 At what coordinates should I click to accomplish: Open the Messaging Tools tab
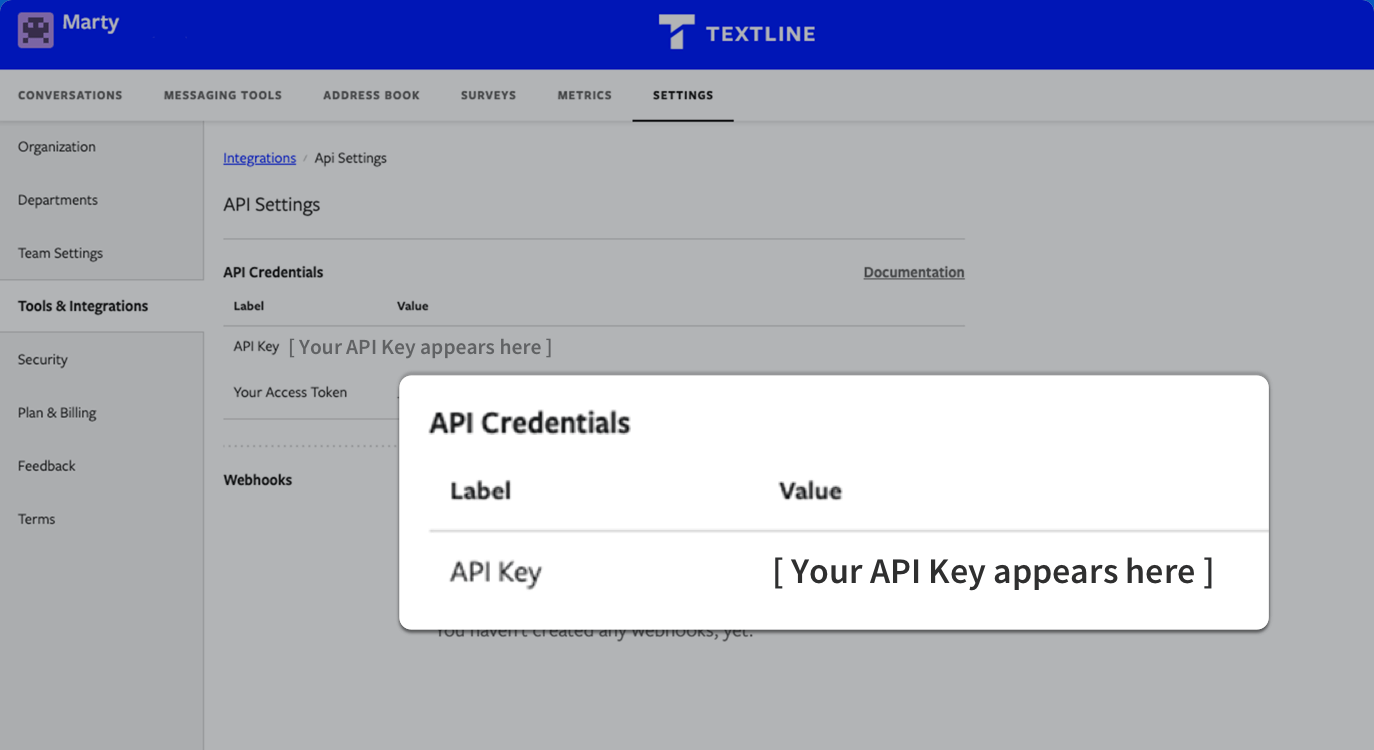(223, 95)
